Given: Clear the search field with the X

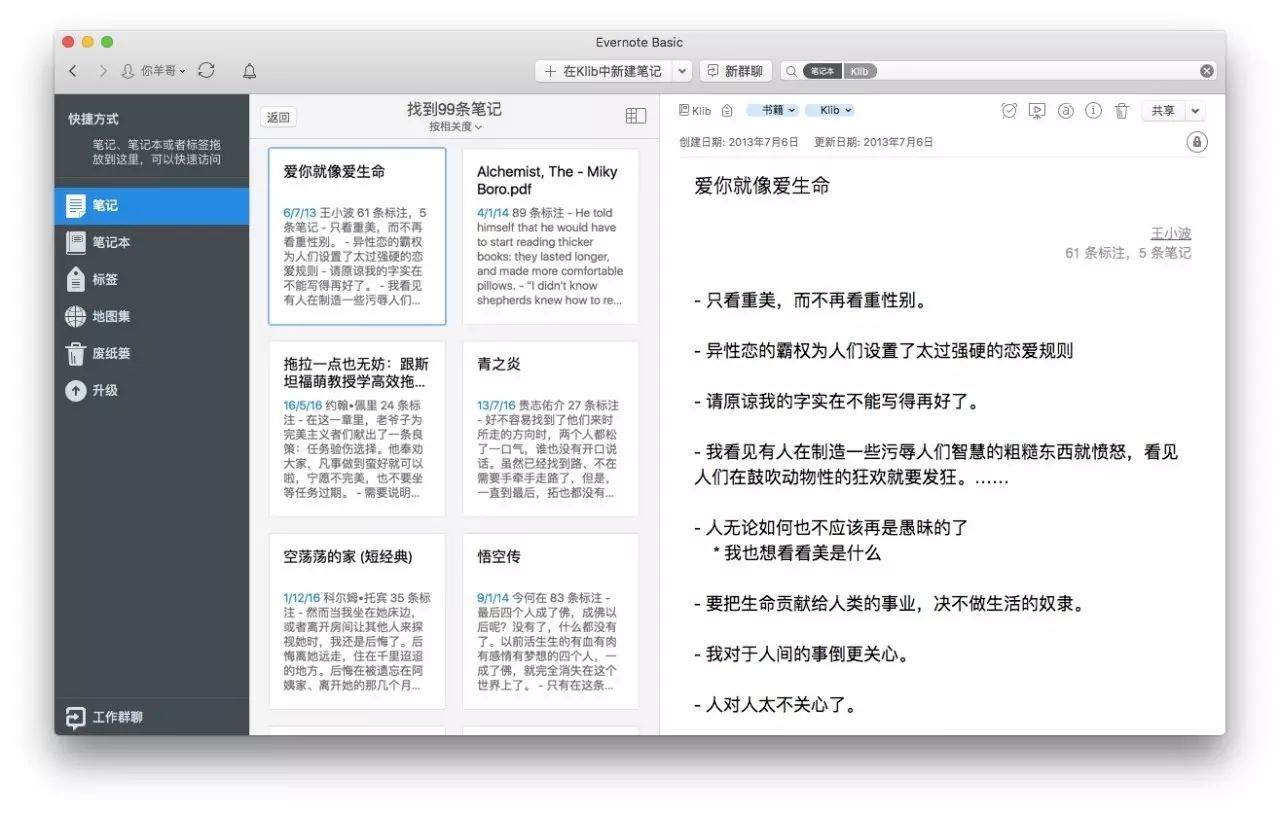Looking at the screenshot, I should [1207, 71].
